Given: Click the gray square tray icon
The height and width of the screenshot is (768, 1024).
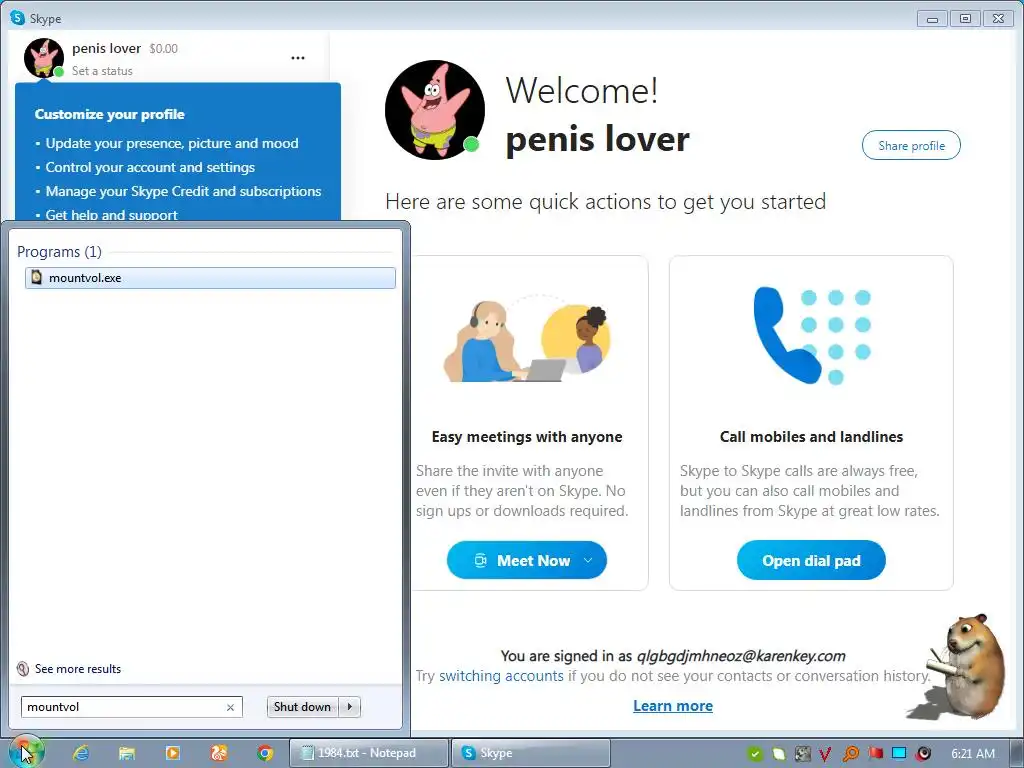Looking at the screenshot, I should click(803, 754).
